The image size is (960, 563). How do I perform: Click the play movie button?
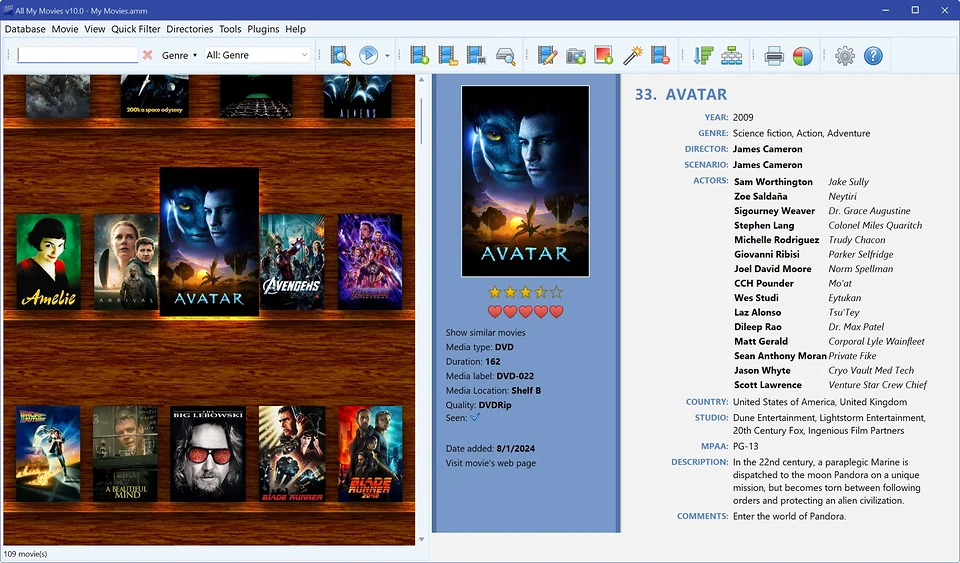368,56
